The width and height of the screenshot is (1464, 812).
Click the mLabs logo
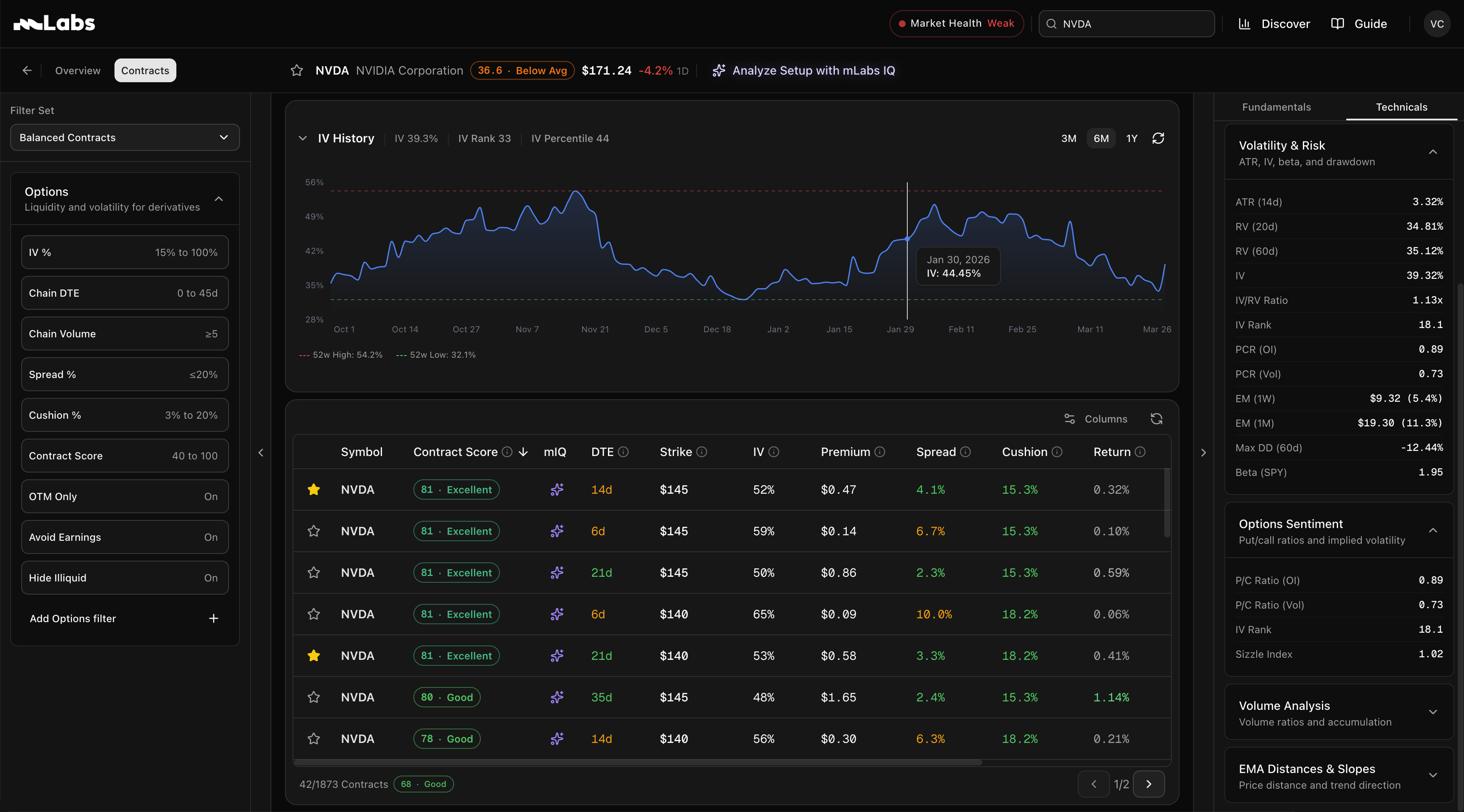pos(54,23)
